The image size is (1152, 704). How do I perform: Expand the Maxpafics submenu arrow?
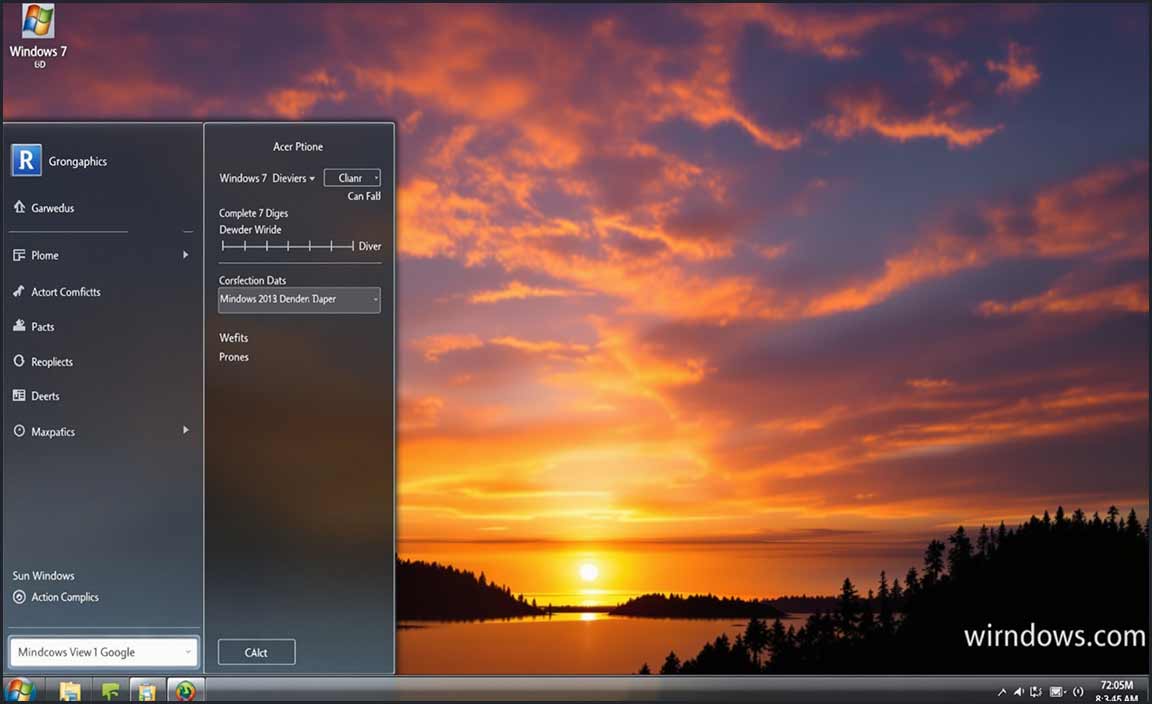point(185,430)
